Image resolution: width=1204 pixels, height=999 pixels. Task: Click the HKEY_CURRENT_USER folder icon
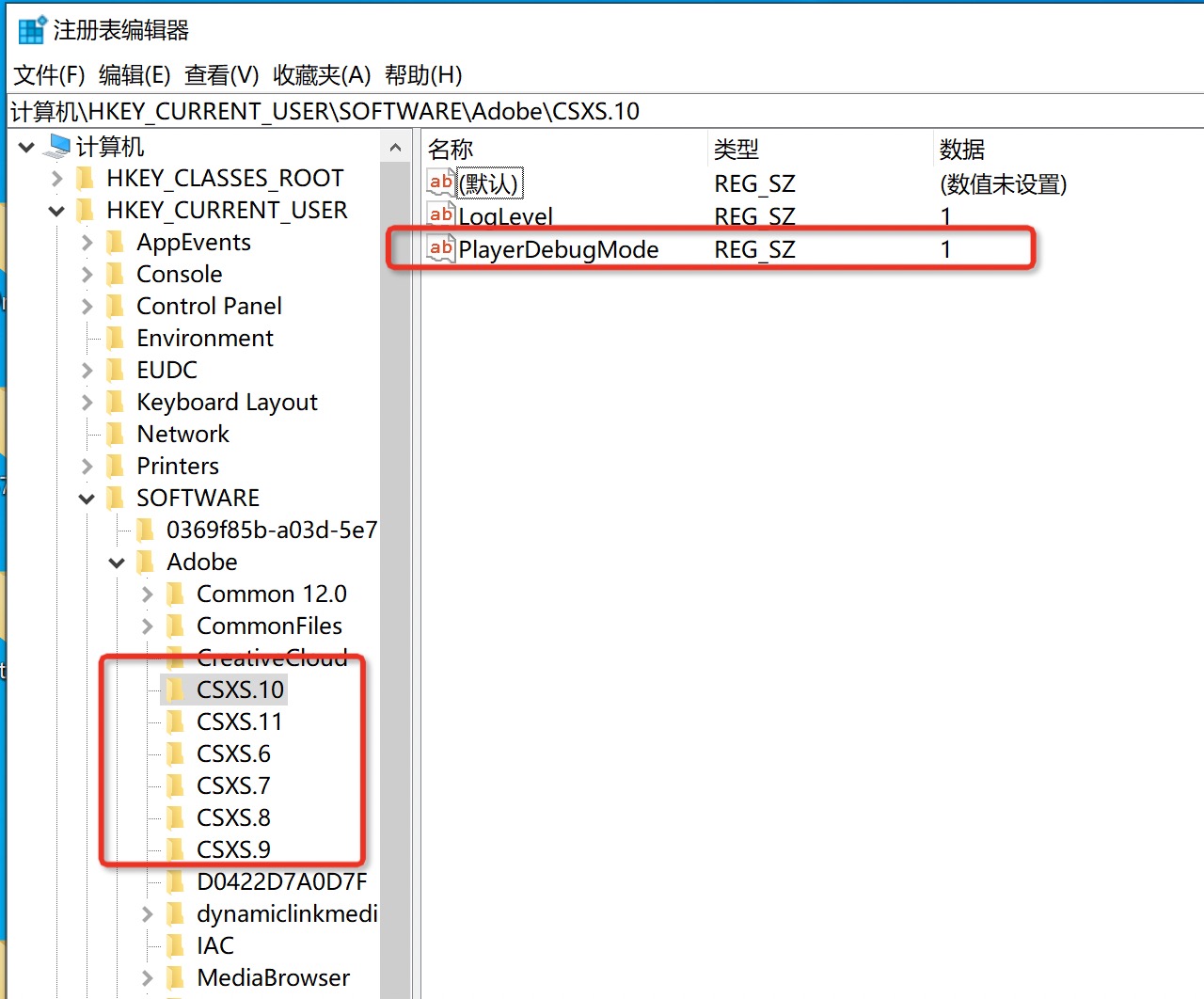[86, 211]
